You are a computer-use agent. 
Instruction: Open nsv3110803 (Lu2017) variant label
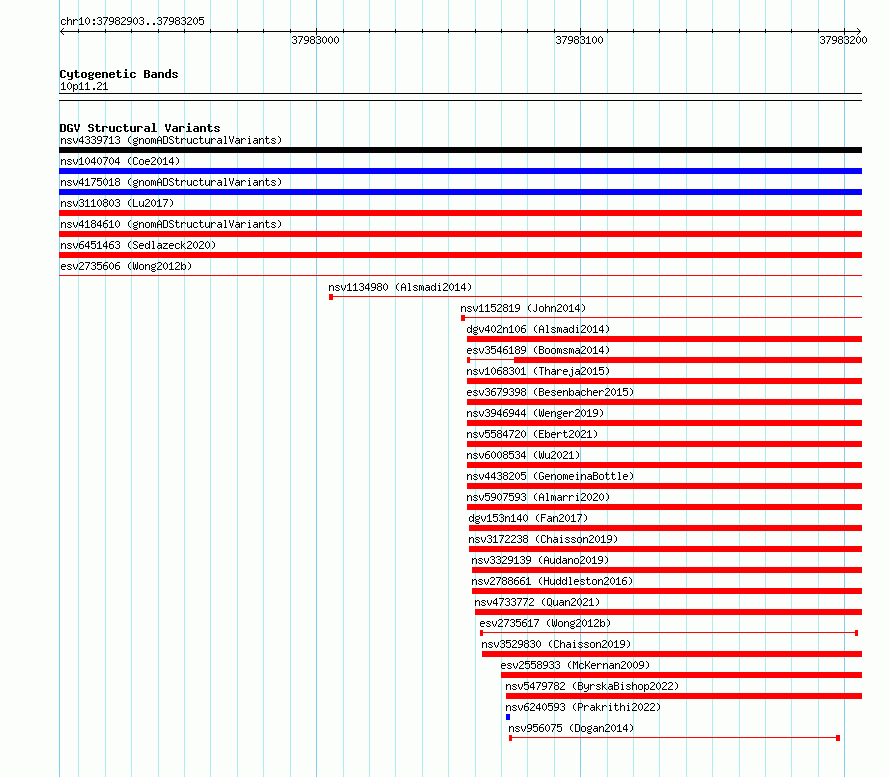tap(117, 203)
